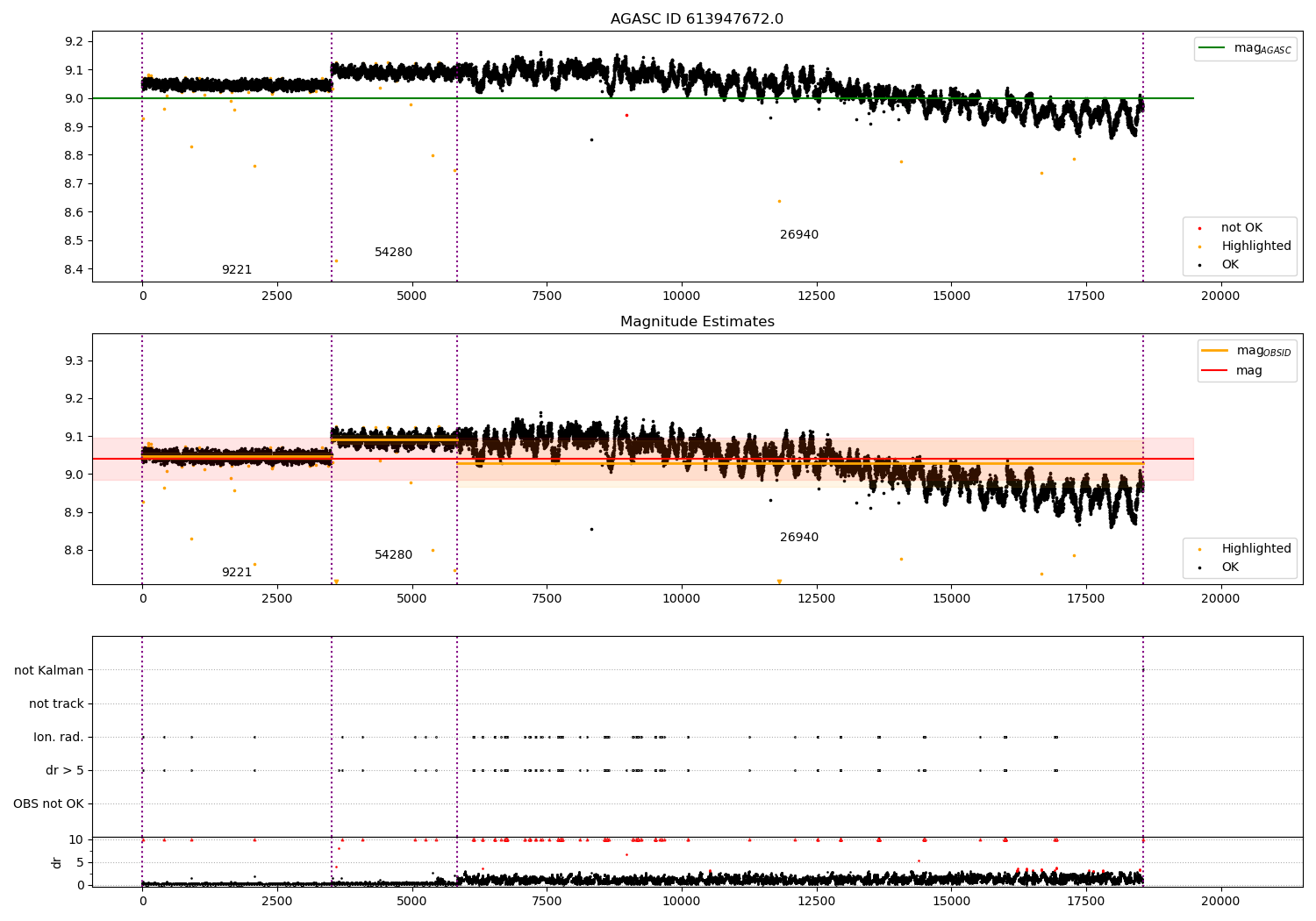
Task: Click the '15000' x-tick under the middle plot
Action: click(x=951, y=599)
